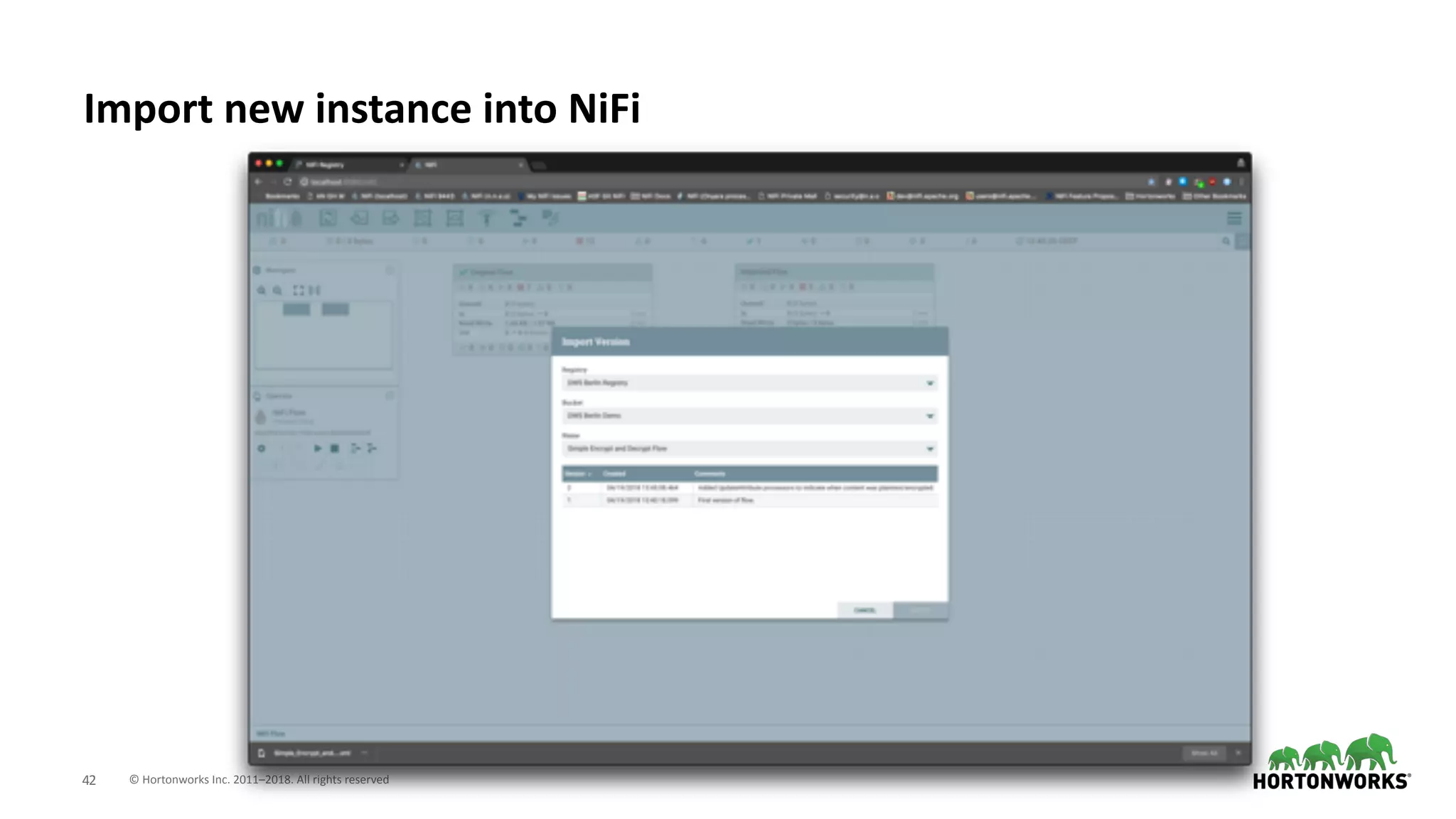Actual size icon in Navigate panel
Image resolution: width=1456 pixels, height=819 pixels.
(x=315, y=290)
